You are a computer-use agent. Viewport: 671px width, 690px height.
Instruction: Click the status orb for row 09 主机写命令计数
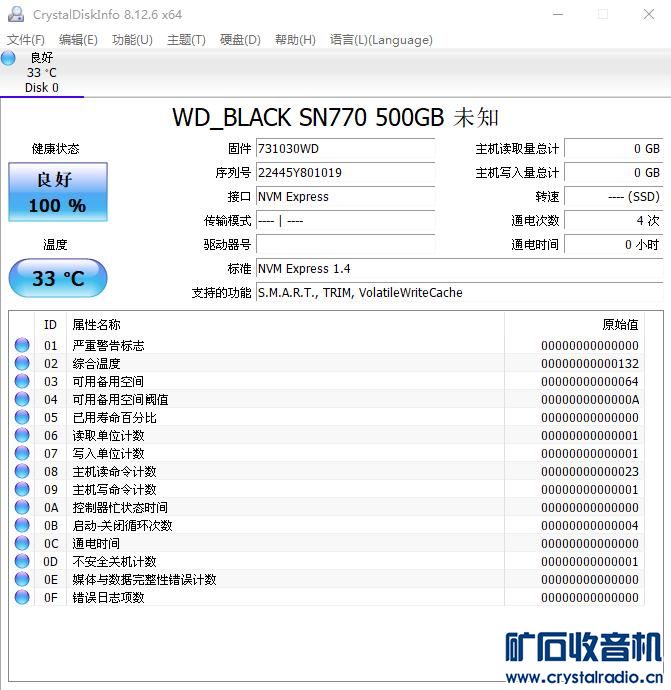tap(22, 489)
